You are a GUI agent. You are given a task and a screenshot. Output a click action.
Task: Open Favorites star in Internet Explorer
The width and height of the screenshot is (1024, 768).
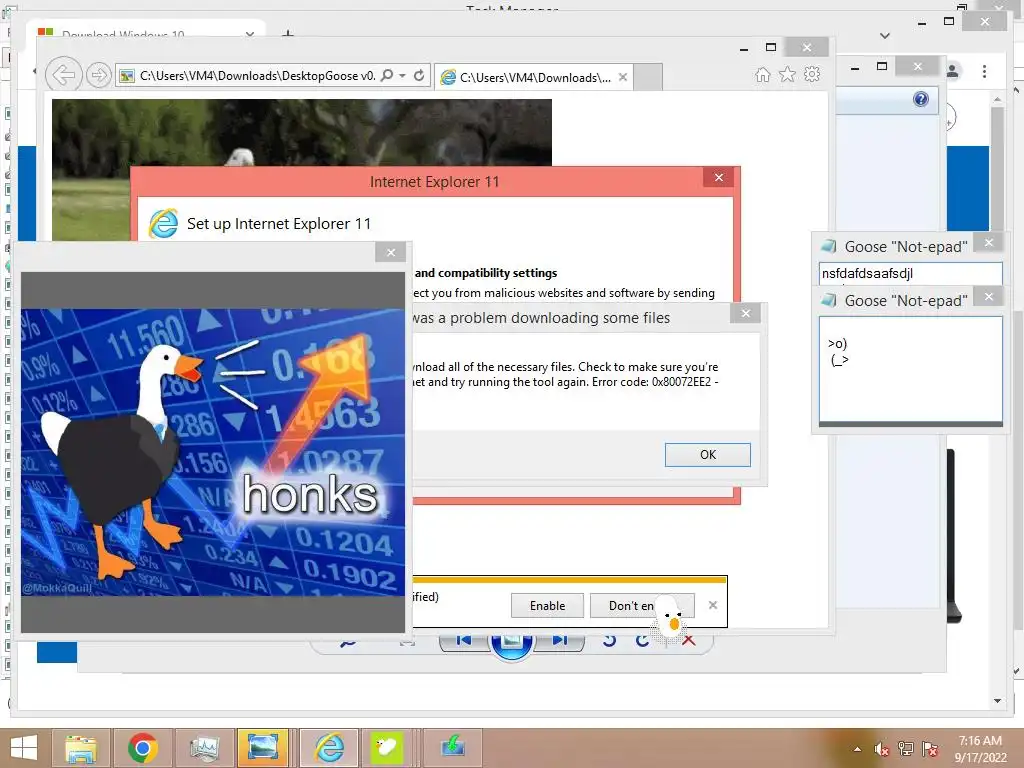tap(787, 74)
